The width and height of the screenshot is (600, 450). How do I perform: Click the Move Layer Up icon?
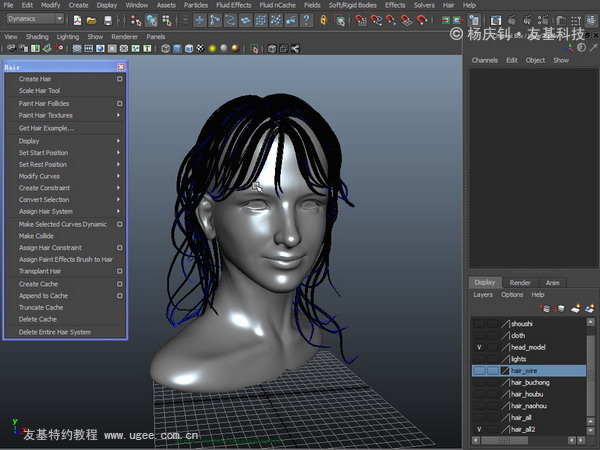[x=545, y=308]
